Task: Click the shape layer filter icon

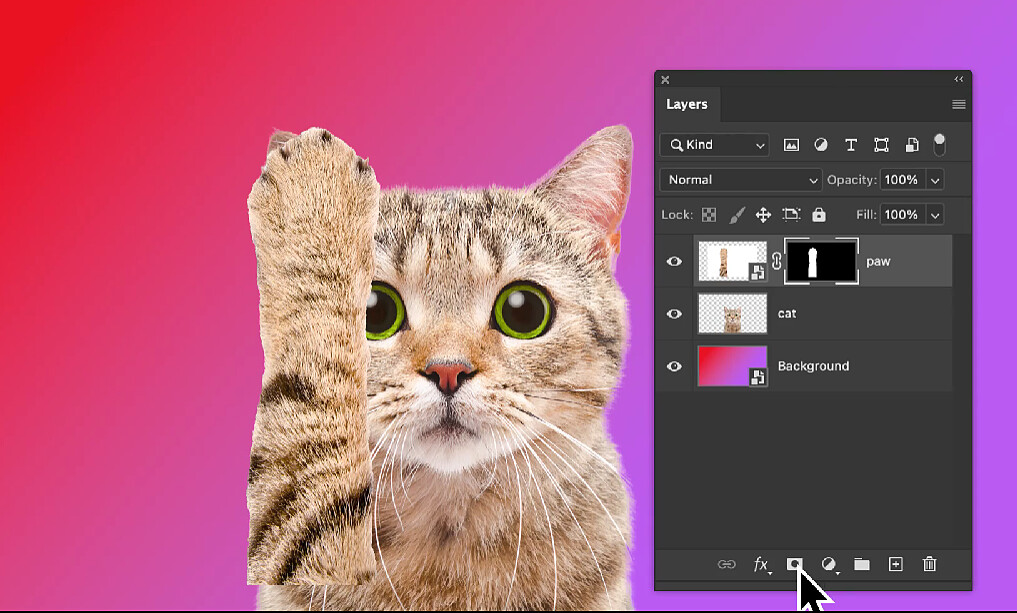Action: (x=881, y=145)
